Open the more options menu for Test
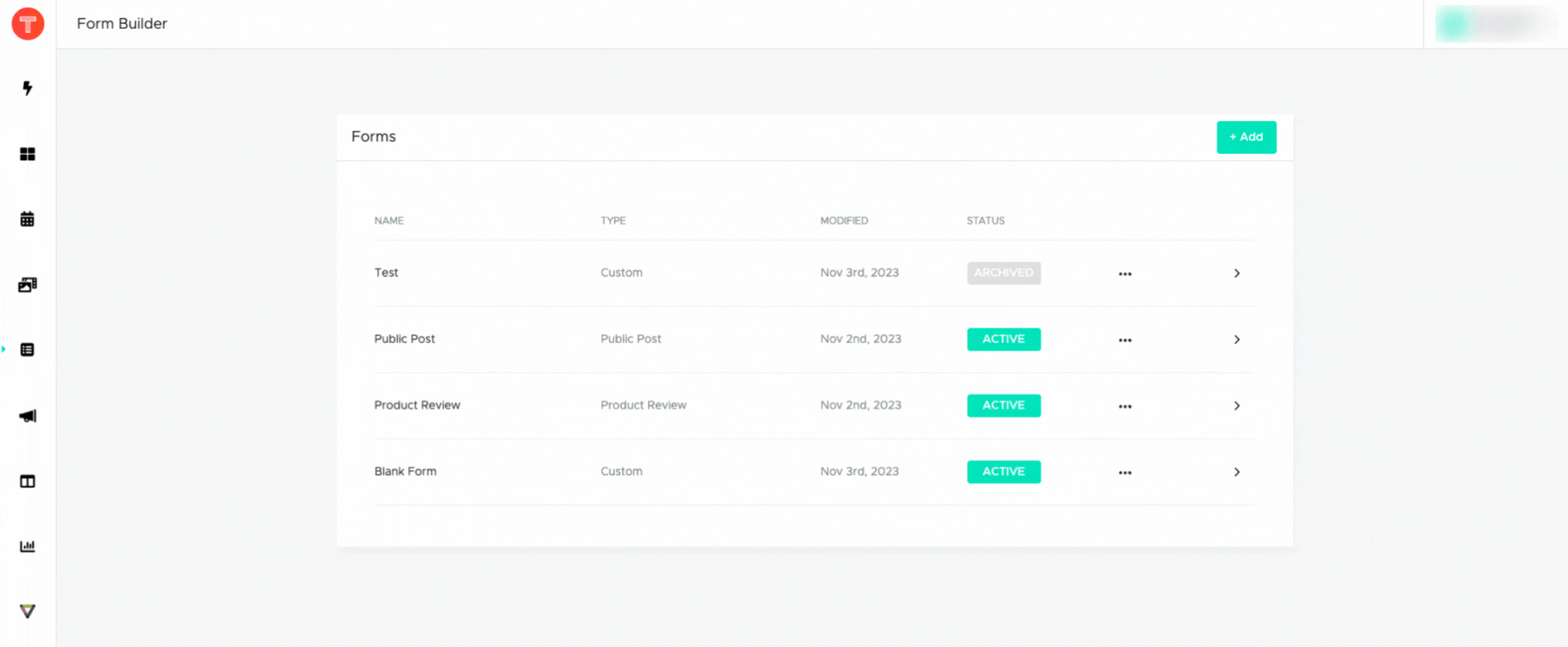This screenshot has width=1568, height=647. coord(1125,274)
